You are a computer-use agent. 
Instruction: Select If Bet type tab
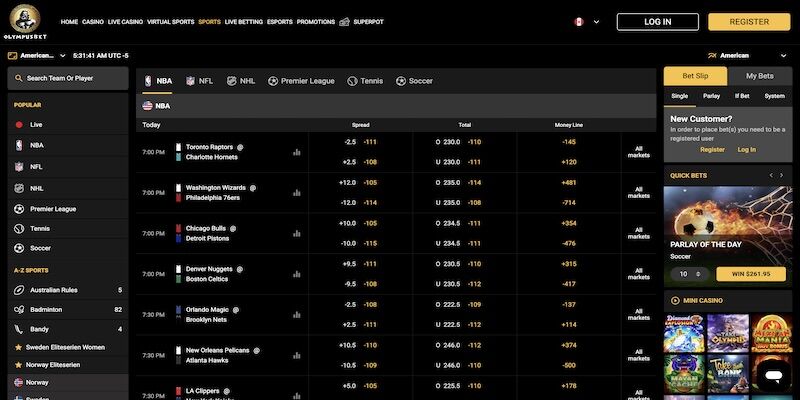(x=742, y=96)
